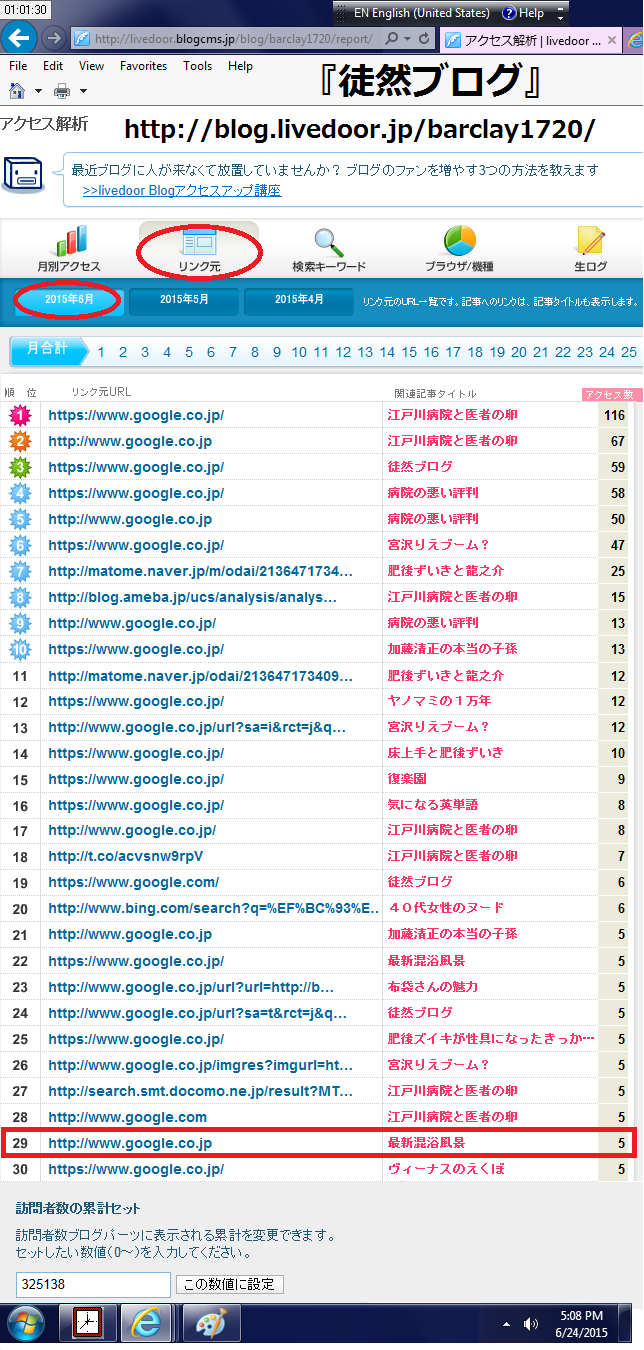Switch to the リンク元 report tab

pyautogui.click(x=198, y=249)
